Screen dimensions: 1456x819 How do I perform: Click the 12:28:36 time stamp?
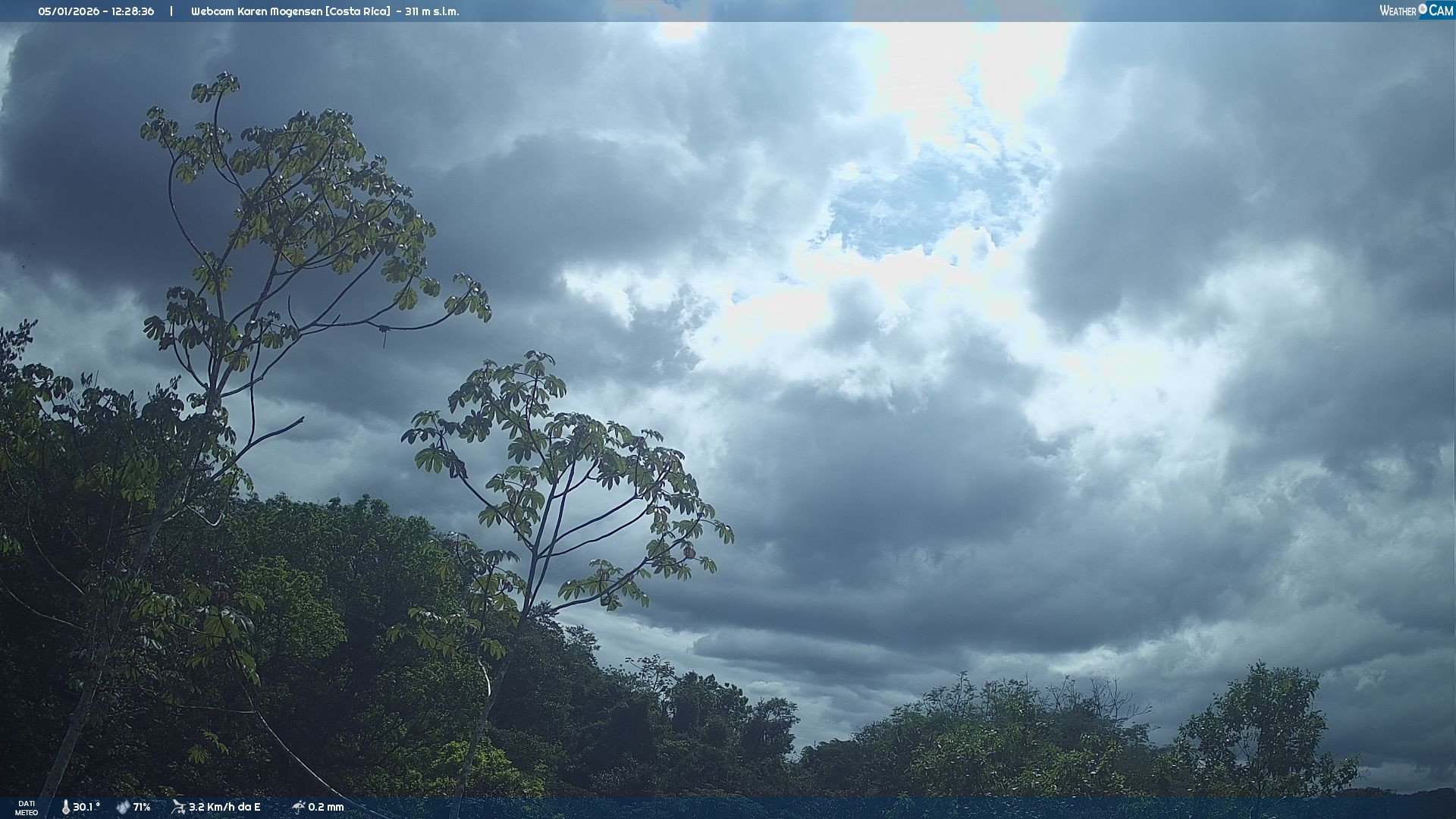133,11
